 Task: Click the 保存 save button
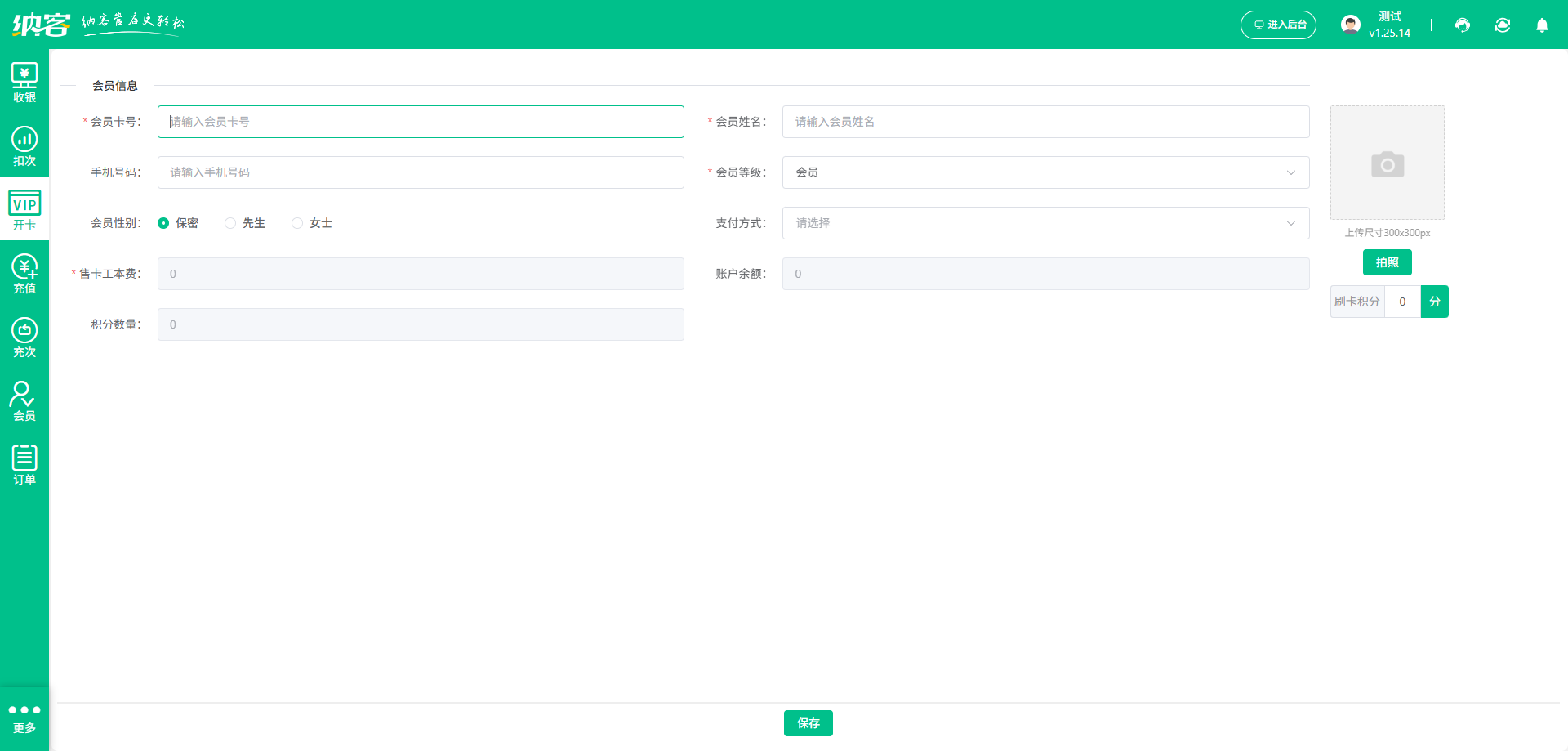[808, 723]
